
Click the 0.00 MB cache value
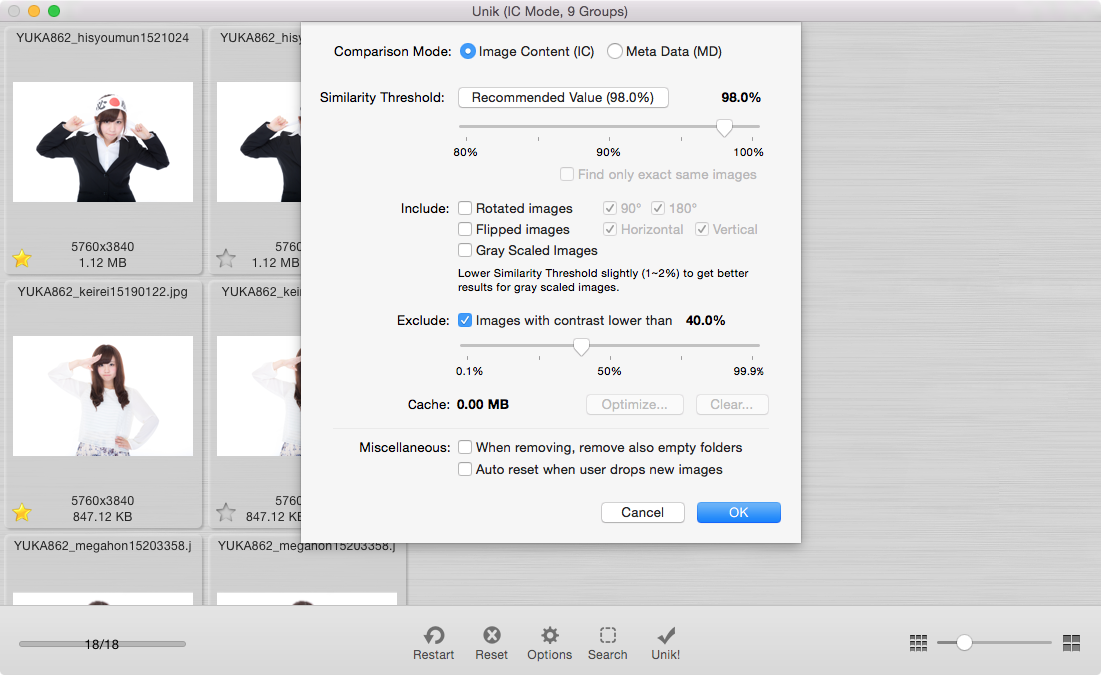point(483,405)
